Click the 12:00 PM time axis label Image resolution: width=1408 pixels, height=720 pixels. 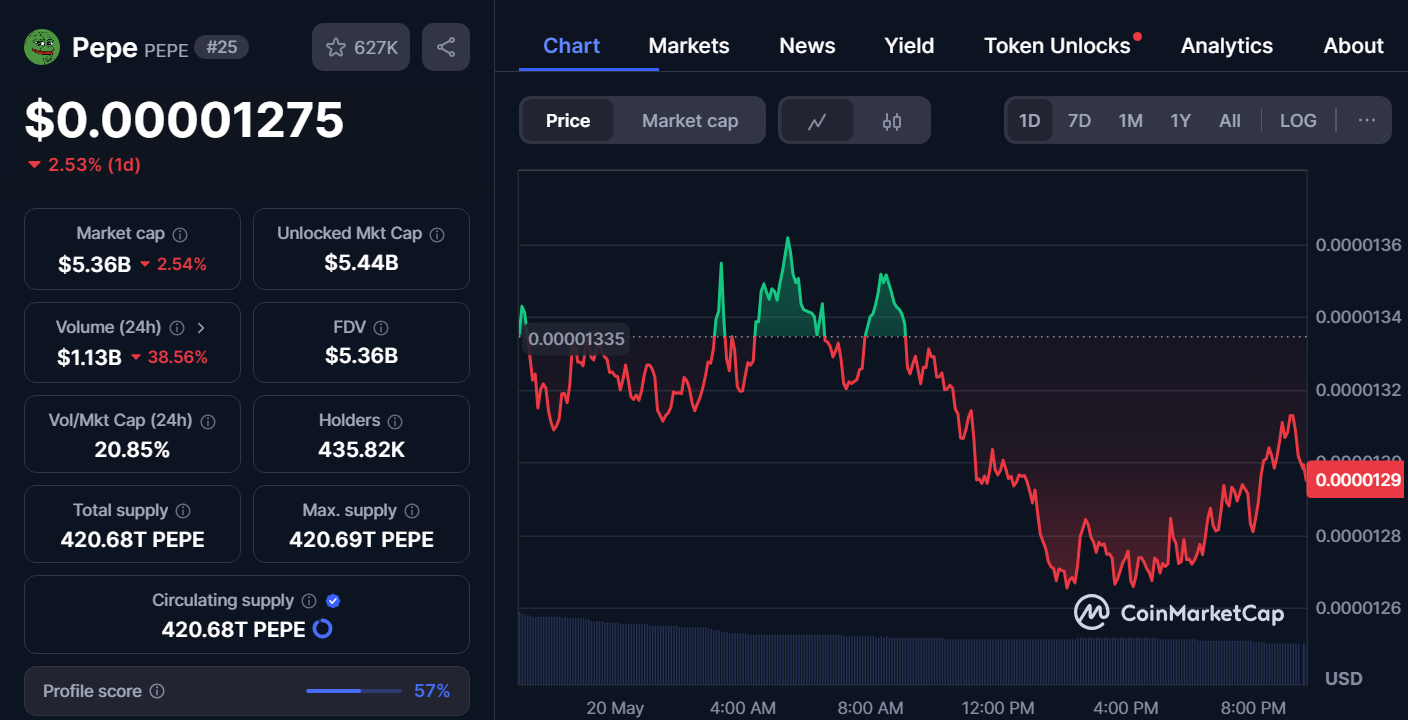coord(998,708)
